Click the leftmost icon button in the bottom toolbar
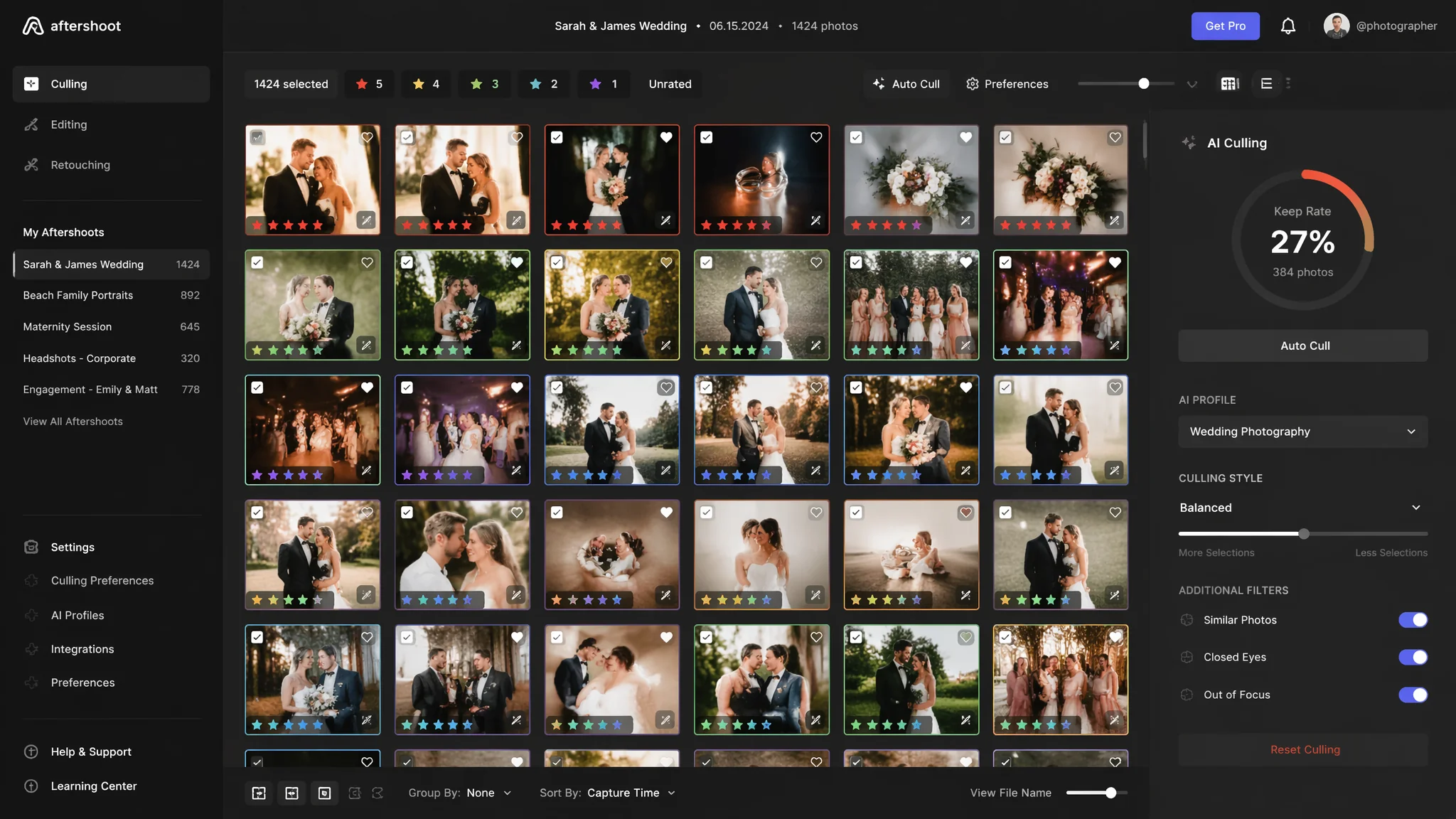The height and width of the screenshot is (819, 1456). (x=259, y=793)
